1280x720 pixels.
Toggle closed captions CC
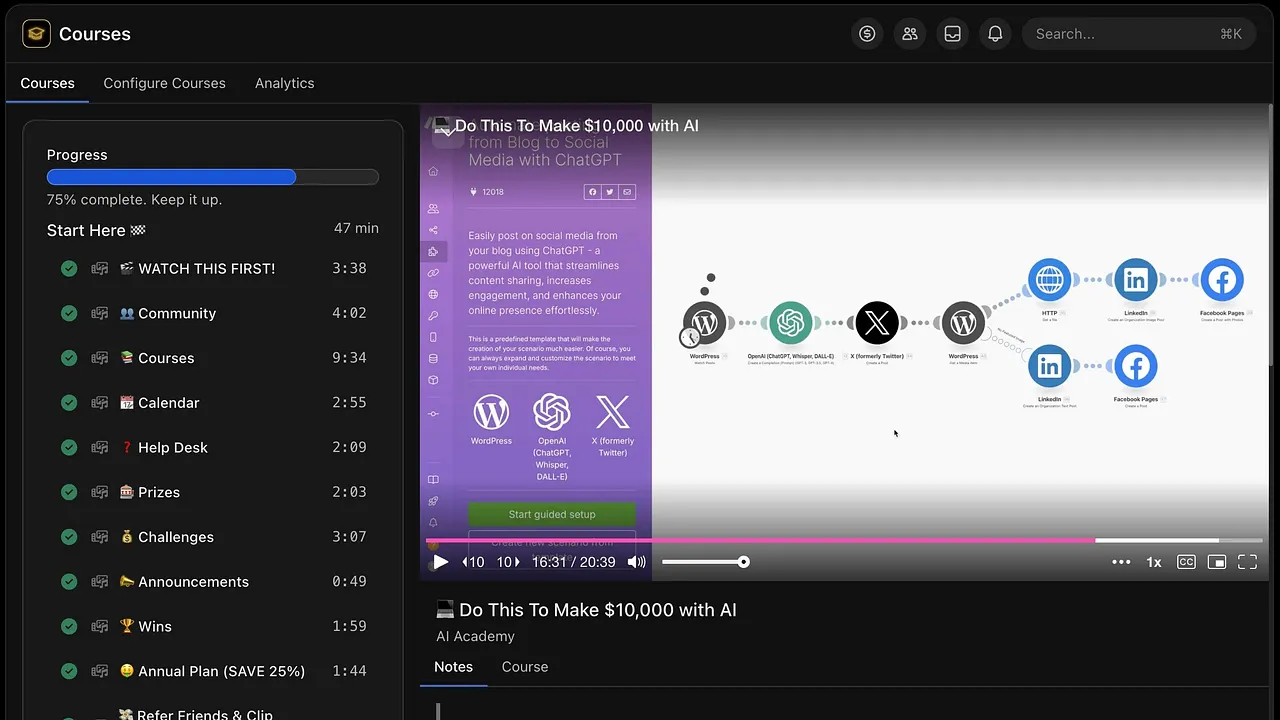coord(1186,562)
